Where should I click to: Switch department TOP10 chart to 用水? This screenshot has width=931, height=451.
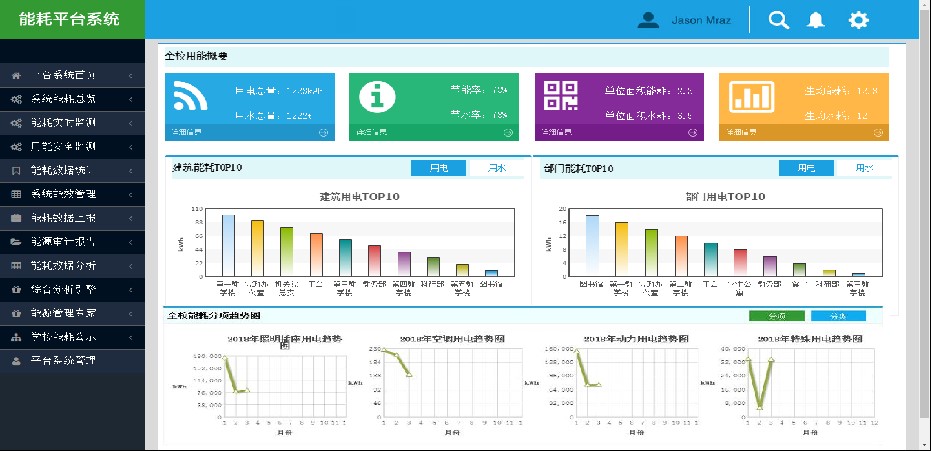click(x=863, y=168)
